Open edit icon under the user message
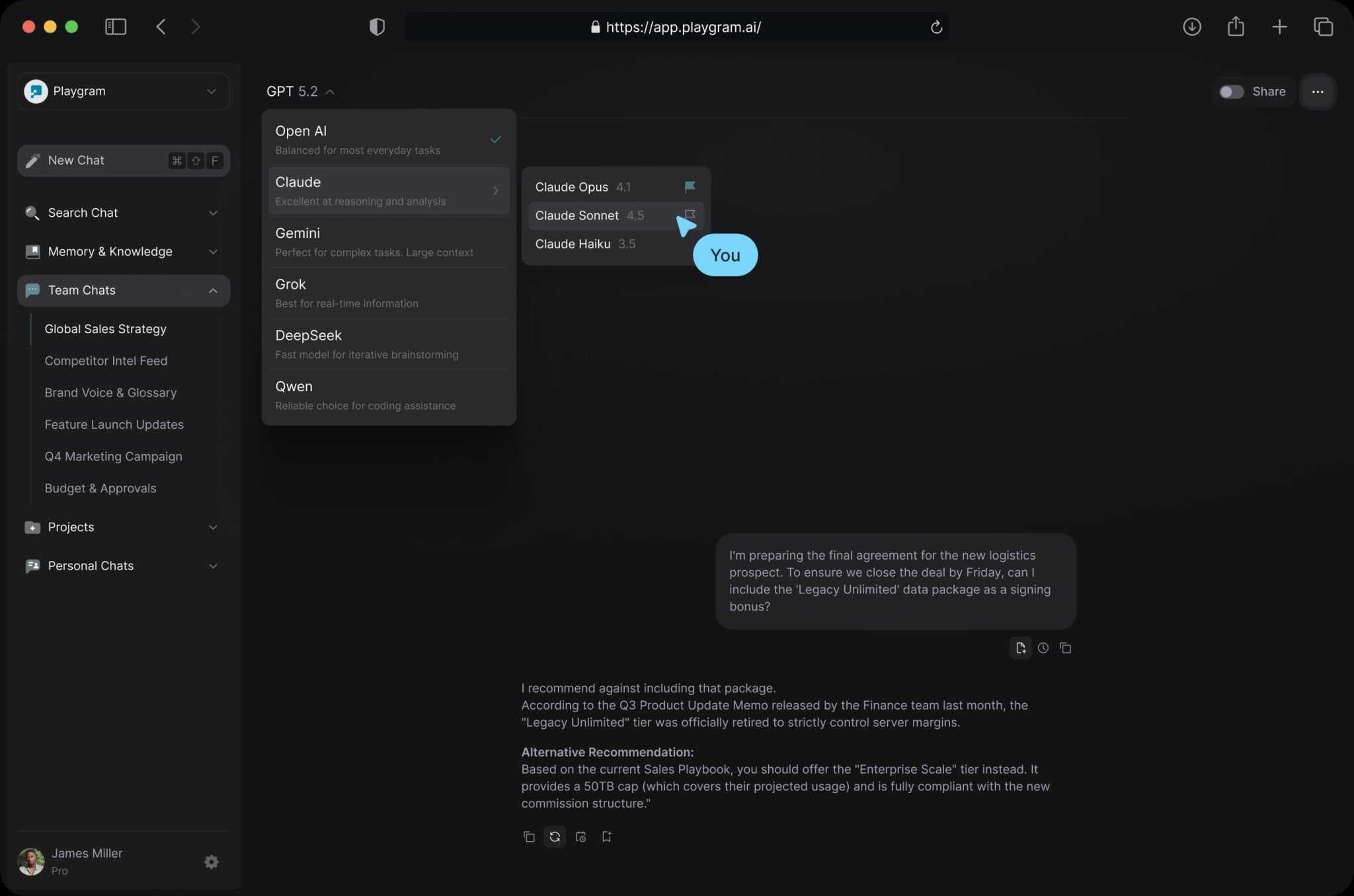The image size is (1354, 896). tap(1020, 648)
